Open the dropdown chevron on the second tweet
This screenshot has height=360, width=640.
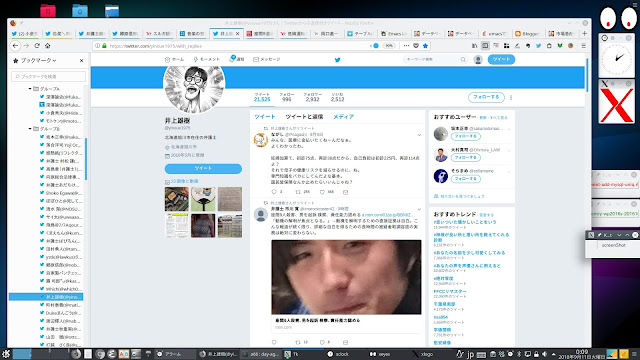coord(419,209)
